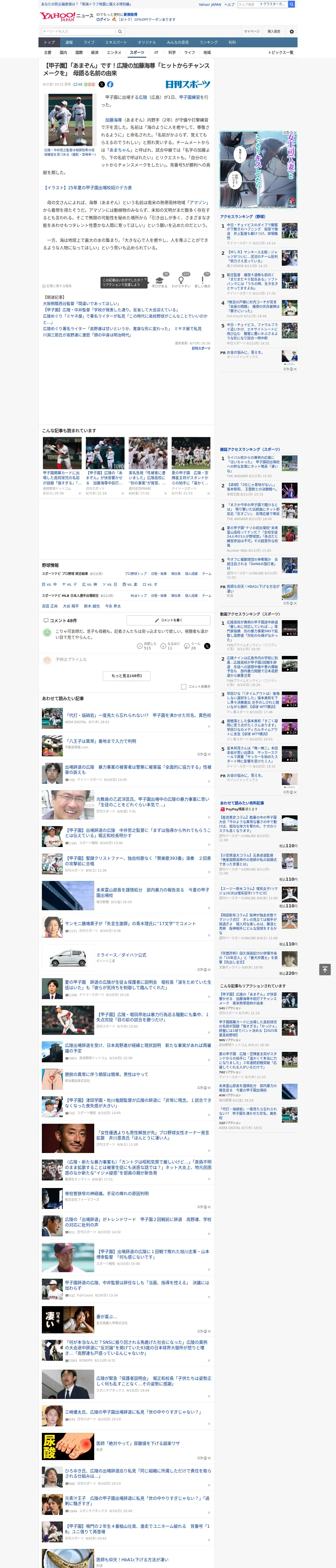Open the related article 大阪桐蔭西谷監督 link
Screen dimensions: 336x1568
(81, 303)
